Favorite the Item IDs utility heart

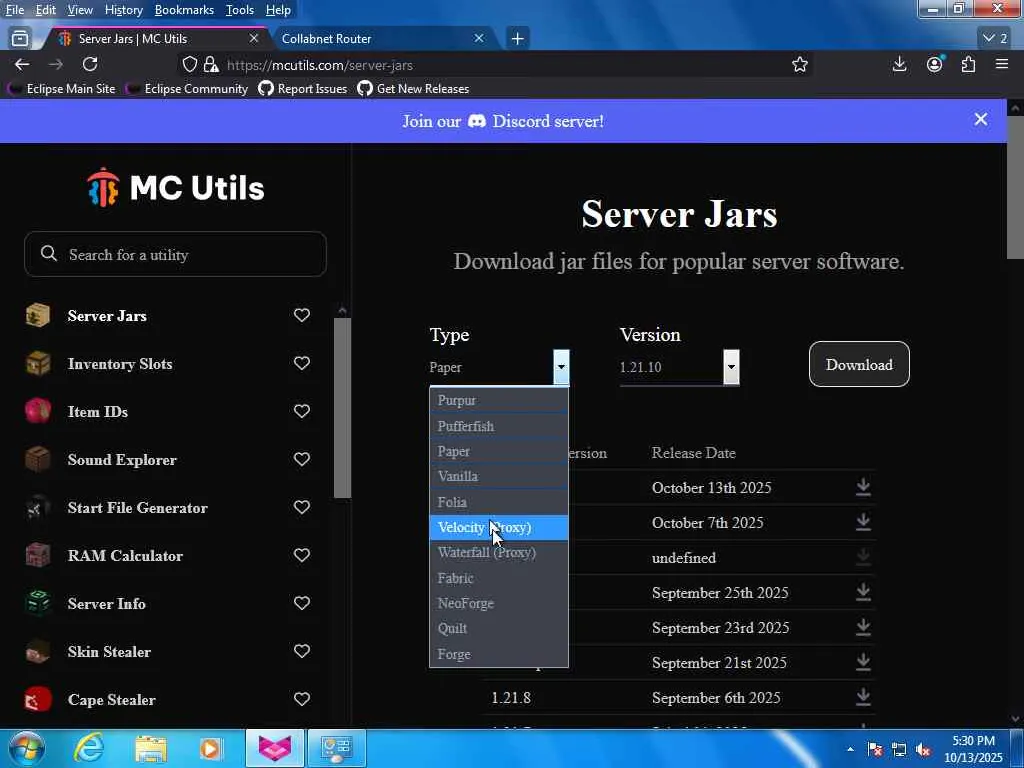tap(302, 411)
